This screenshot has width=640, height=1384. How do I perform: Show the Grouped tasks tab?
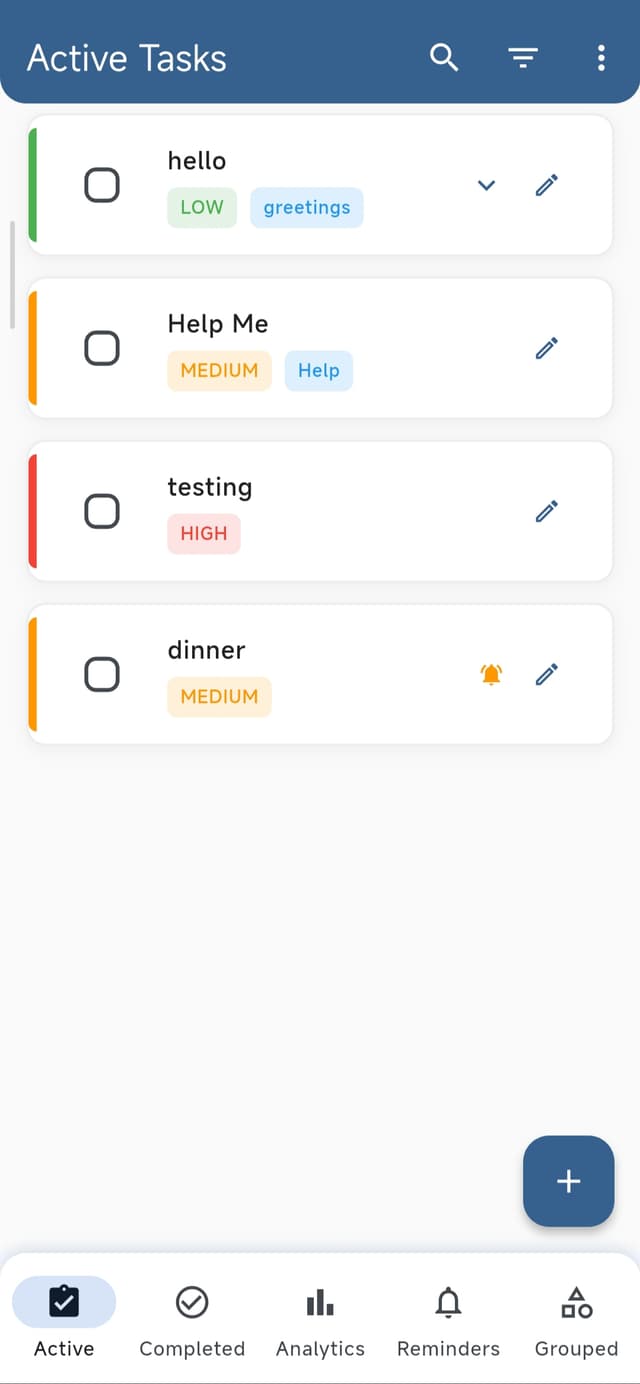[x=576, y=1320]
